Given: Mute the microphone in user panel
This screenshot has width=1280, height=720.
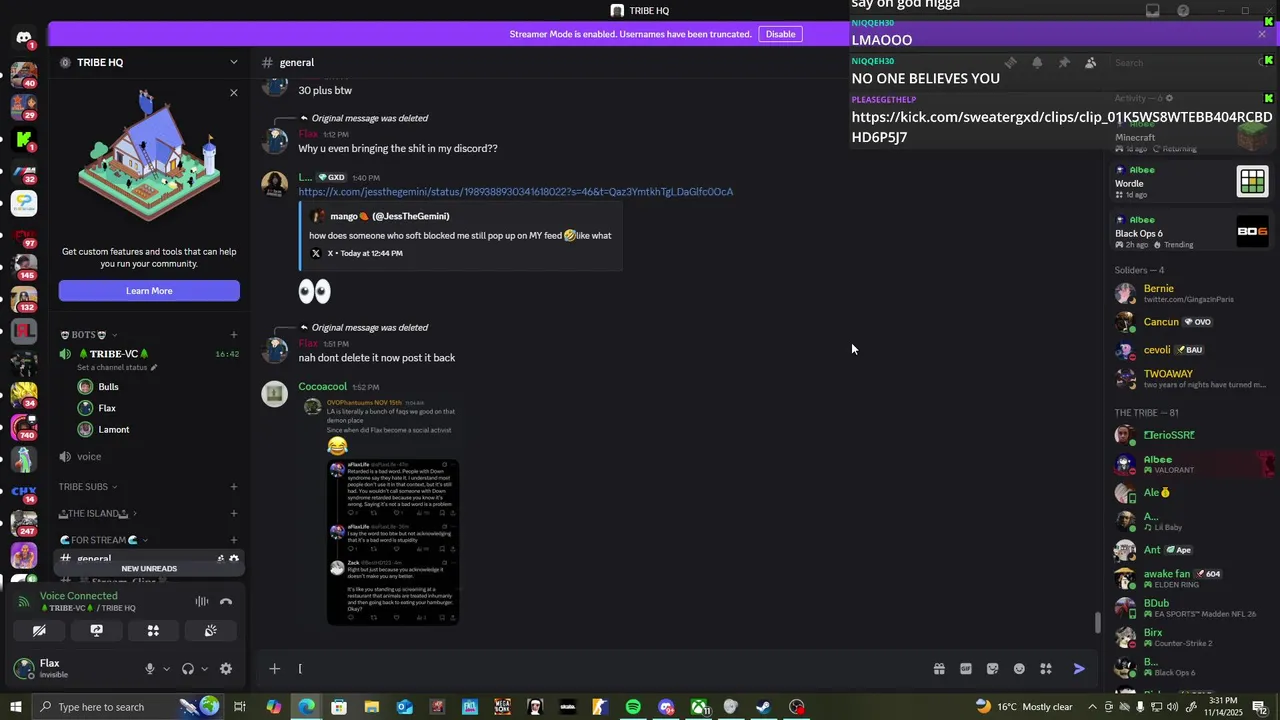Looking at the screenshot, I should 150,669.
